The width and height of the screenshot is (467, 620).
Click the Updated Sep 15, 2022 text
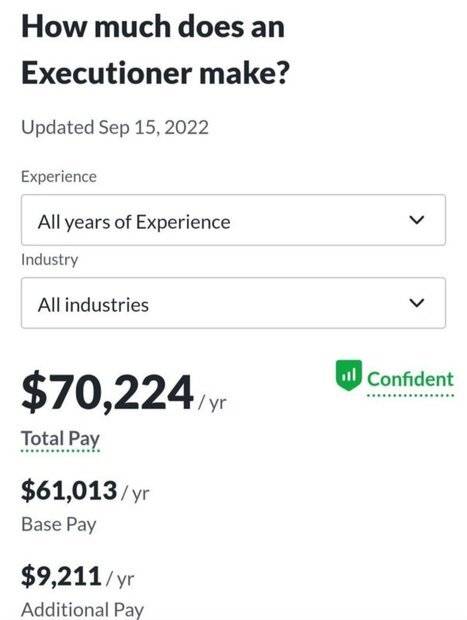pyautogui.click(x=115, y=127)
